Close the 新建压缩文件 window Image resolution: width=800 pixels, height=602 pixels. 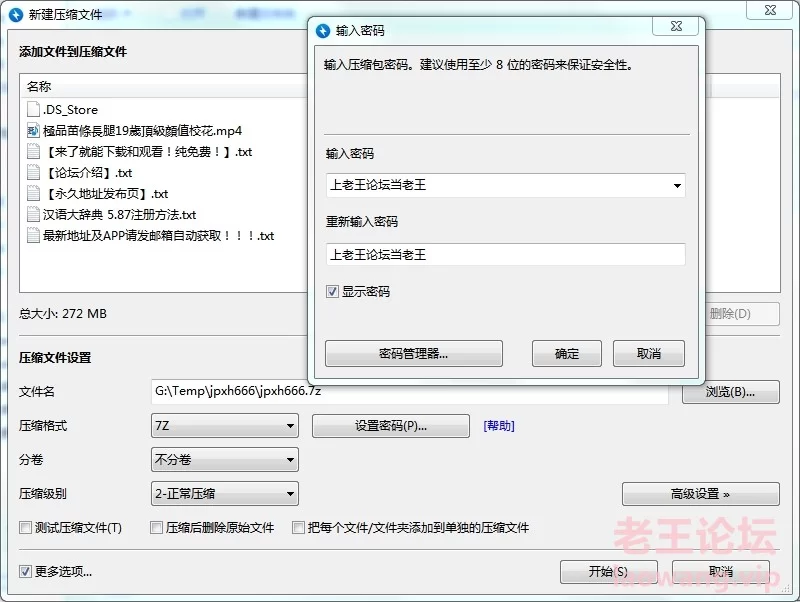pos(770,10)
